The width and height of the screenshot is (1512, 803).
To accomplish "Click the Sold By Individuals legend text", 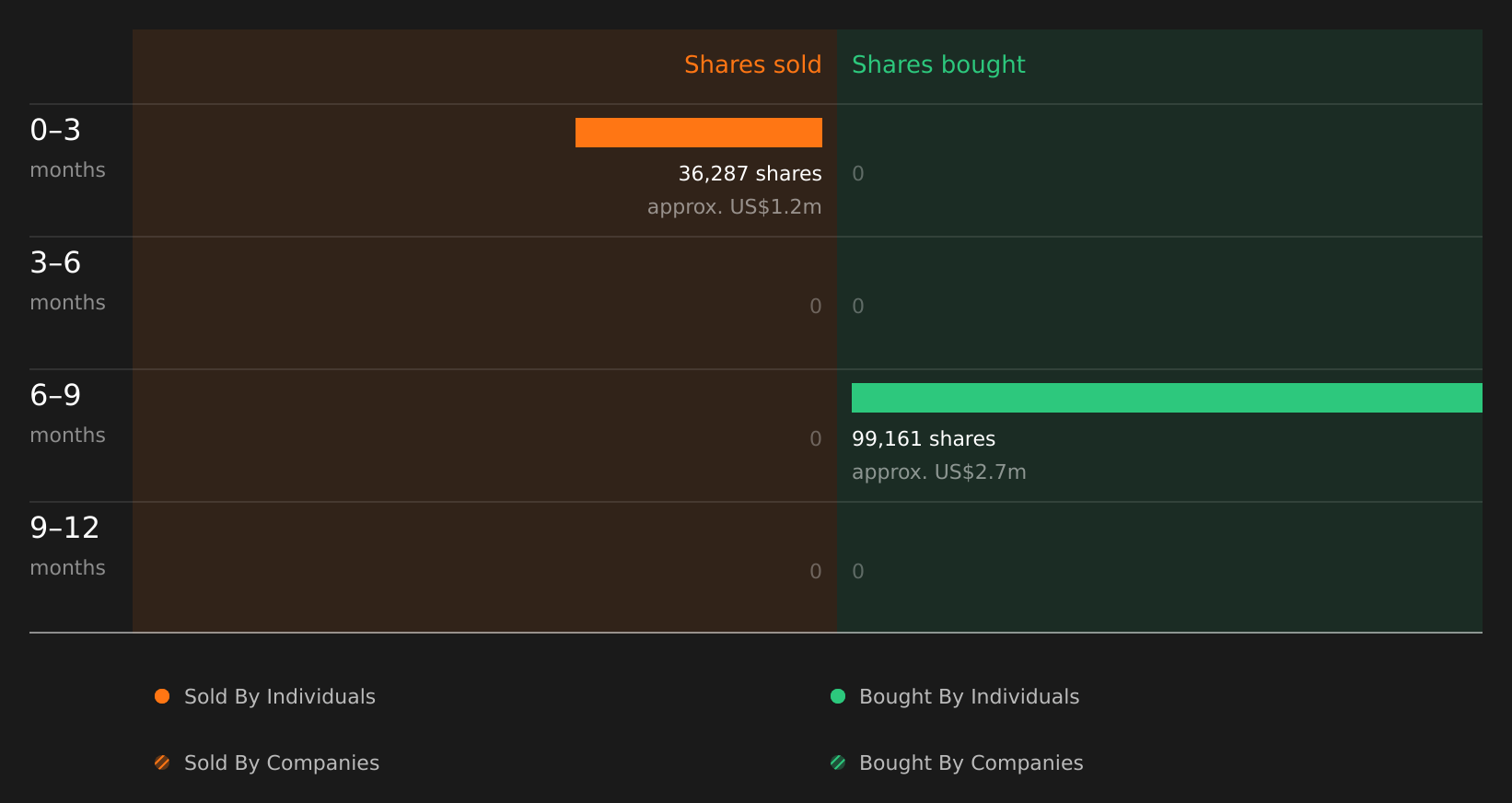I will tap(280, 696).
